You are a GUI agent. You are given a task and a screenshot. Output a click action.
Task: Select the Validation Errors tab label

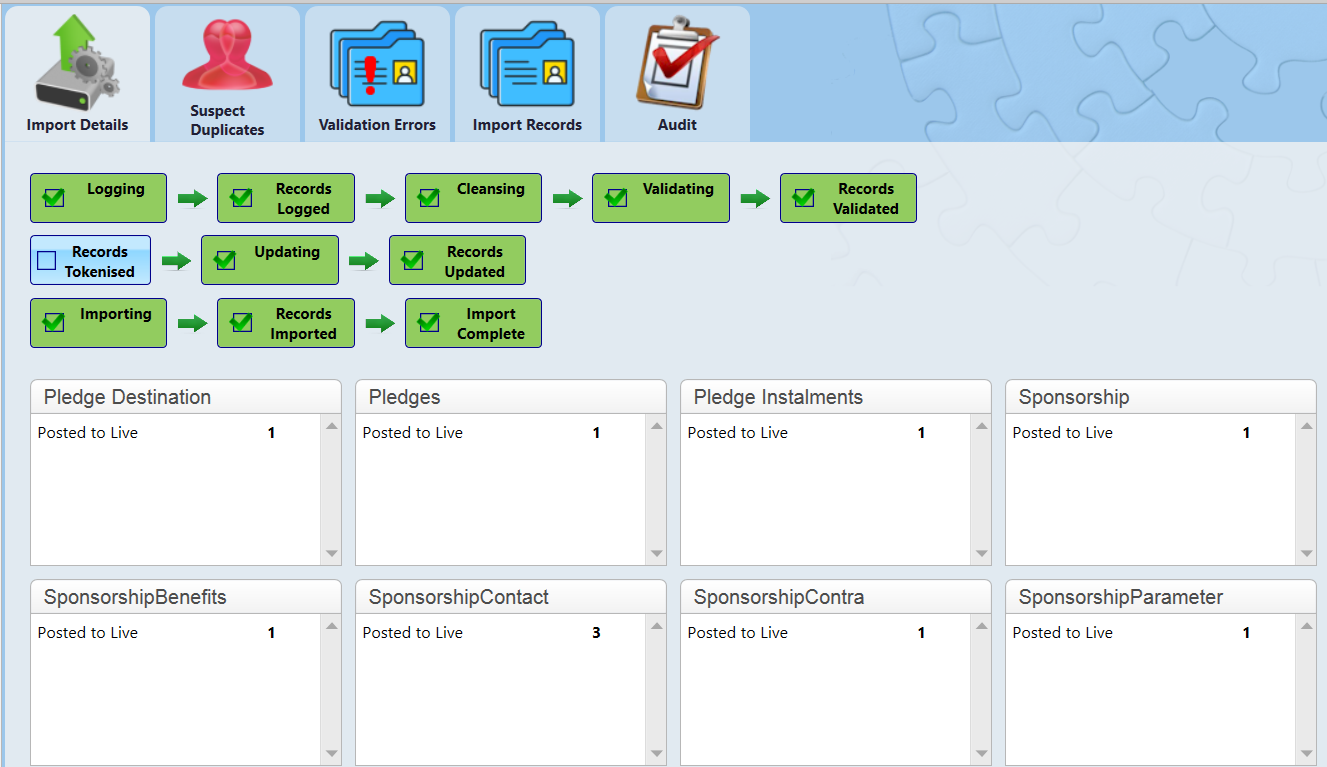point(377,125)
